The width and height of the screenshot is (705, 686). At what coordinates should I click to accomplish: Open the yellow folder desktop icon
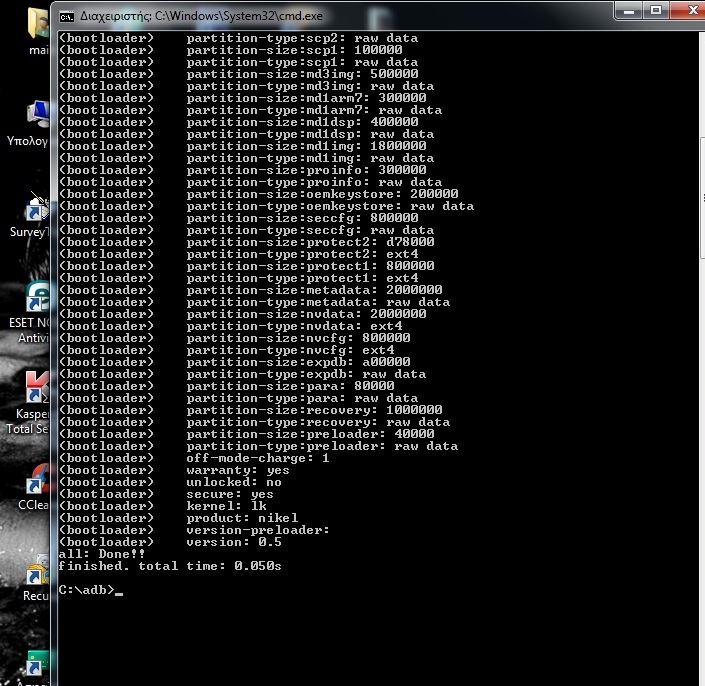[38, 24]
